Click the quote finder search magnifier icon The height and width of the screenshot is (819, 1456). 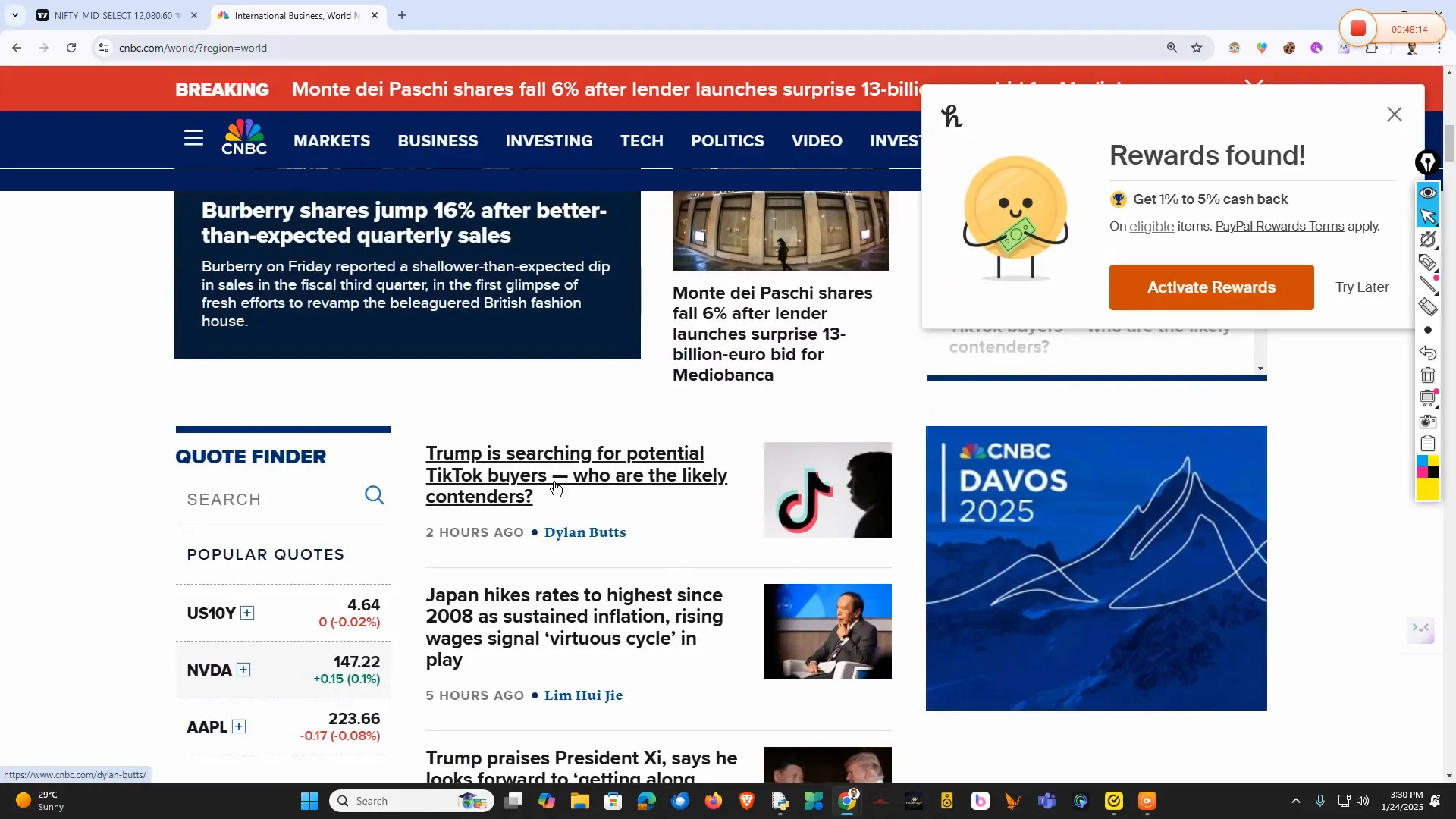pos(375,495)
